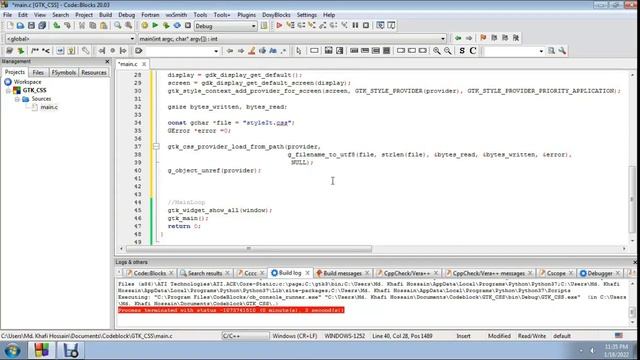Viewport: 640px width, 360px height.
Task: Select the Debugger log tab
Action: click(x=600, y=273)
